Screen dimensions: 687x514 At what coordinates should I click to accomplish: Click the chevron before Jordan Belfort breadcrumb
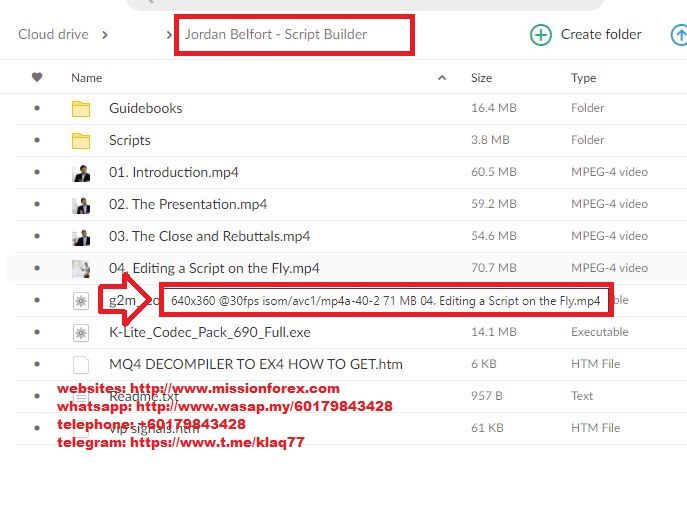170,35
